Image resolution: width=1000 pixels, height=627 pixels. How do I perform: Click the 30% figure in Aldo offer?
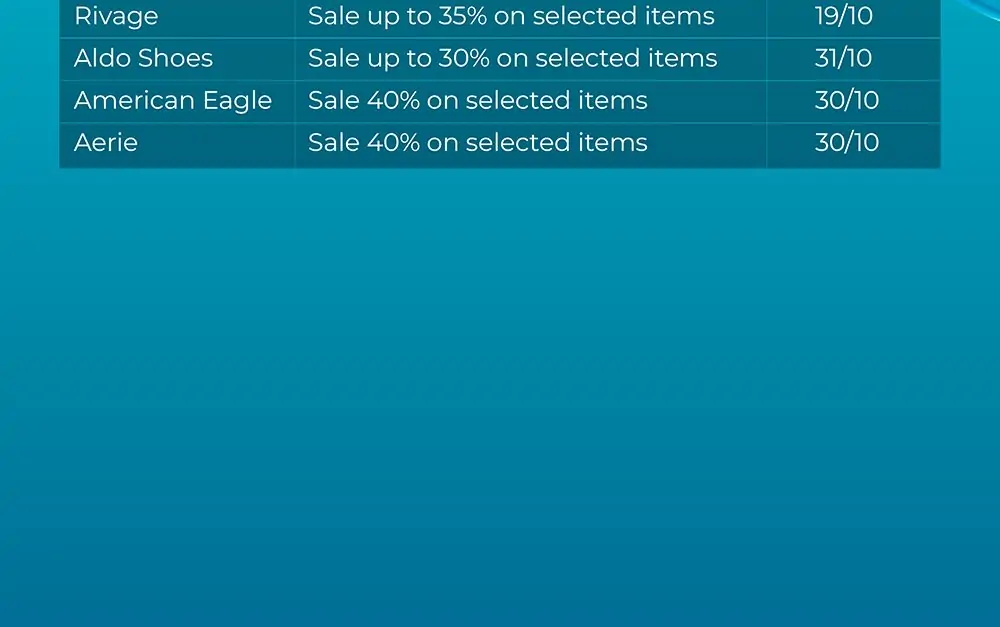click(464, 58)
